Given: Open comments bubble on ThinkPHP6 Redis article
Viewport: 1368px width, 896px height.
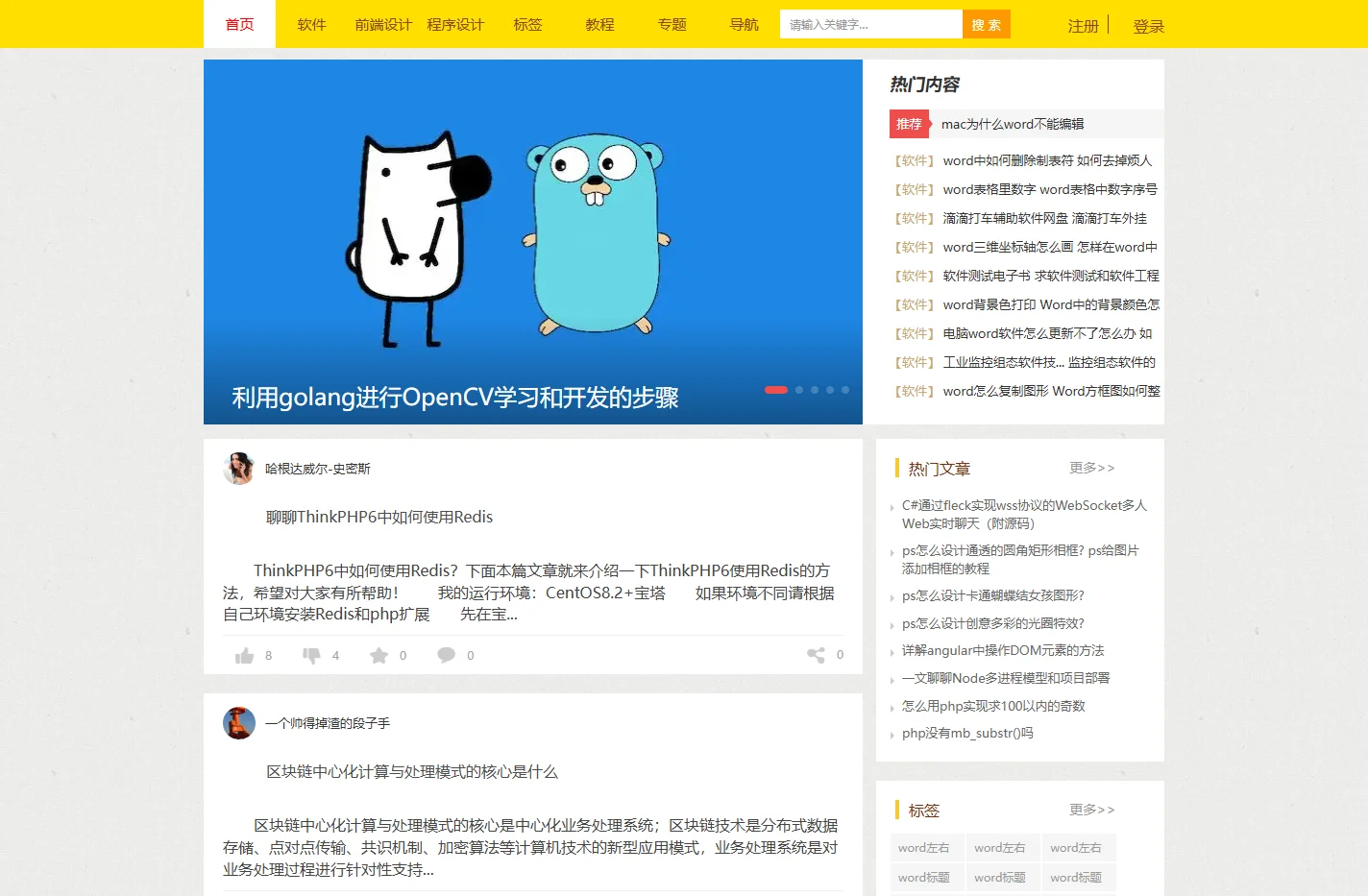Looking at the screenshot, I should 447,655.
